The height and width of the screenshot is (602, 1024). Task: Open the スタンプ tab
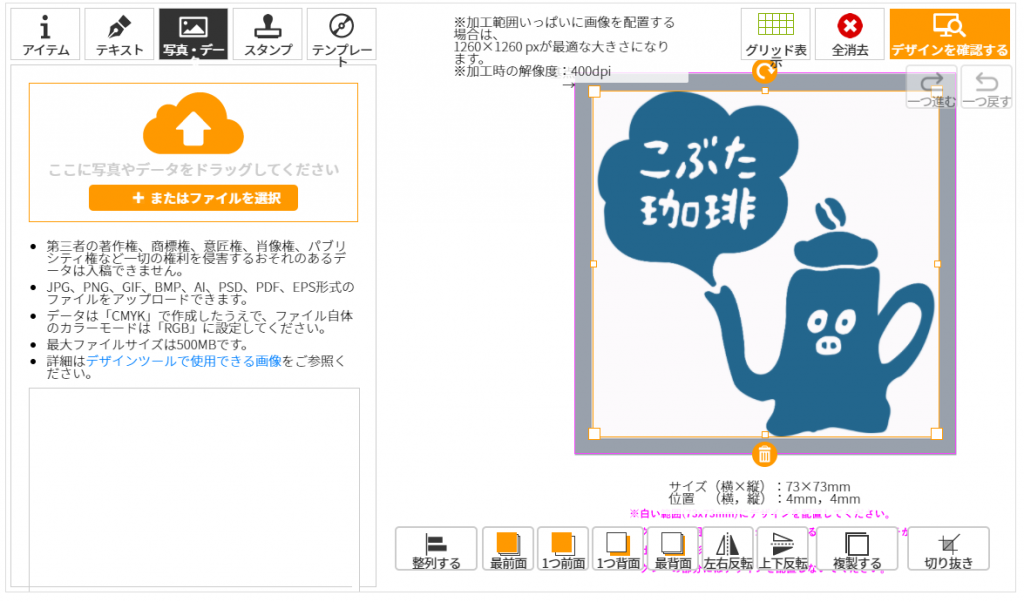(268, 34)
